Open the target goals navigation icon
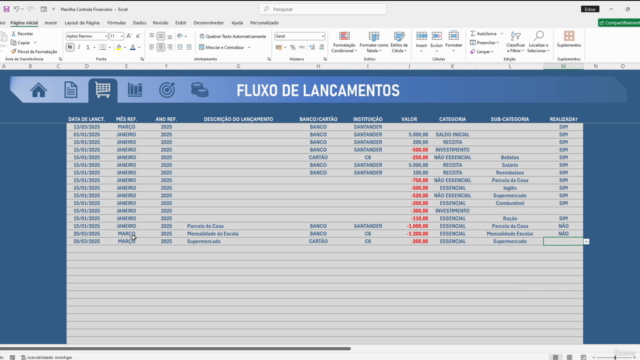This screenshot has height=360, width=640. (x=167, y=90)
